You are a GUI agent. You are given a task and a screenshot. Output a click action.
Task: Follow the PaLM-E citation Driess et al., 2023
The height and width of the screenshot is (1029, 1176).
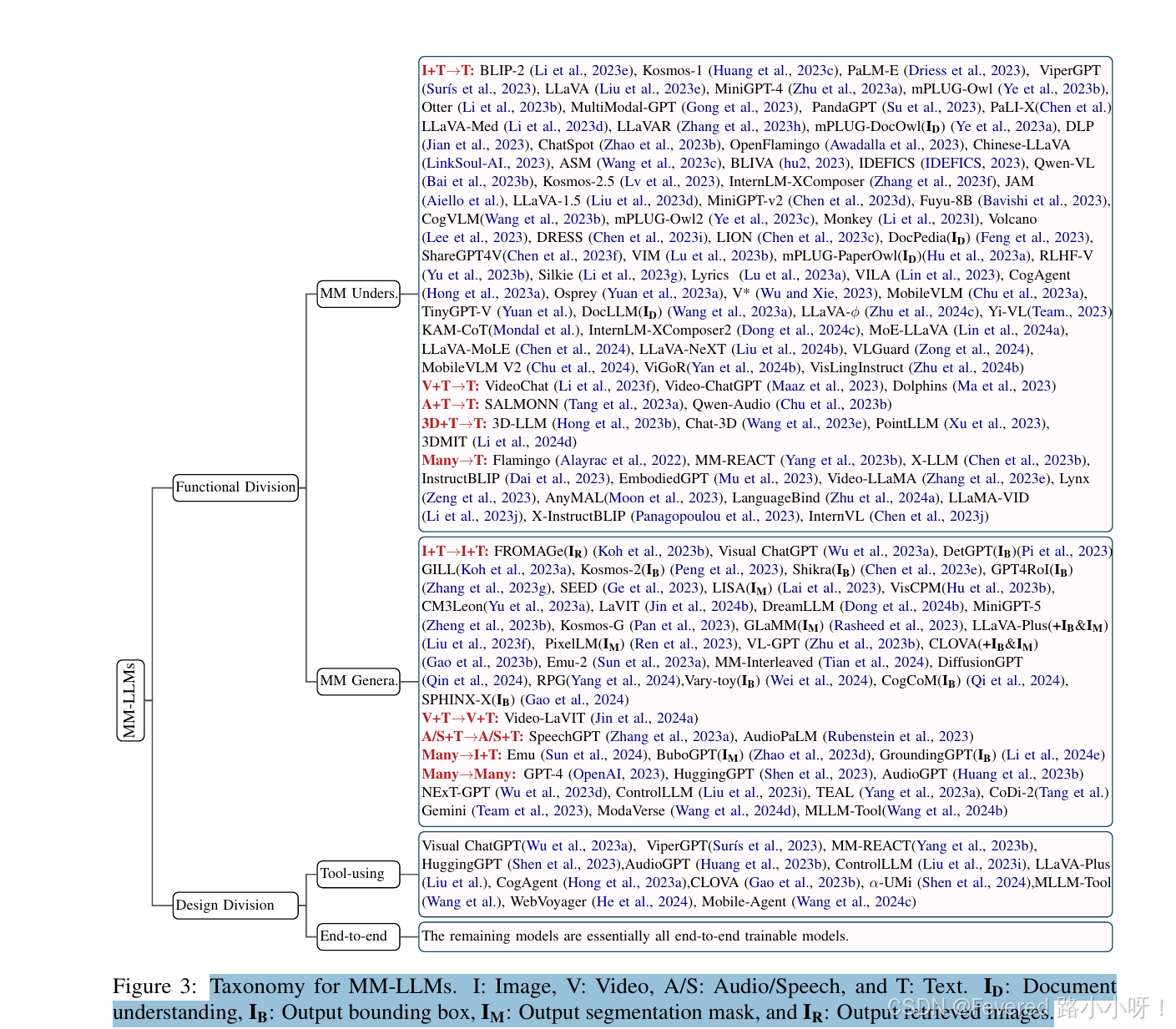(x=965, y=71)
